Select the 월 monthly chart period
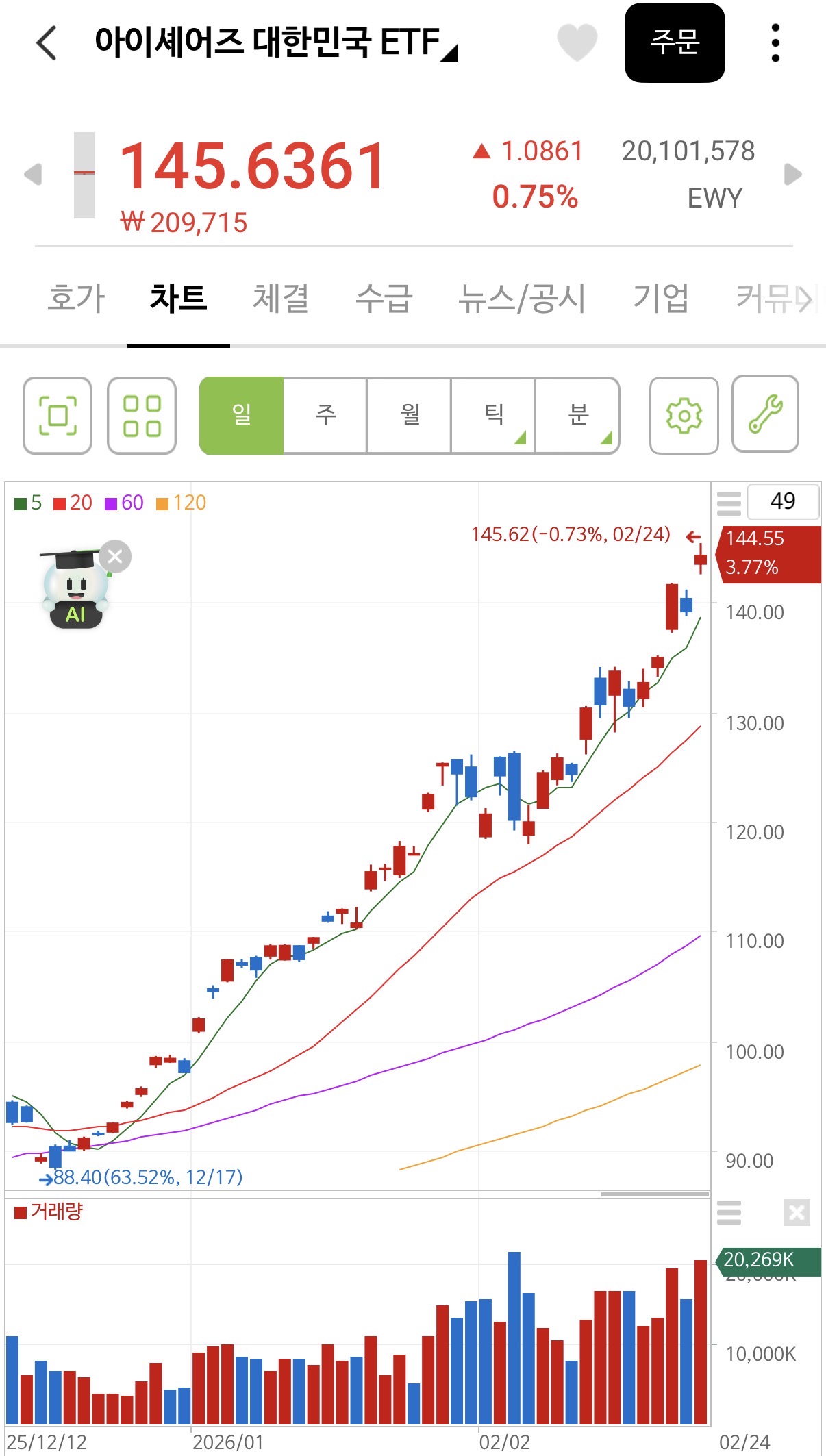This screenshot has height=1456, width=826. tap(410, 415)
